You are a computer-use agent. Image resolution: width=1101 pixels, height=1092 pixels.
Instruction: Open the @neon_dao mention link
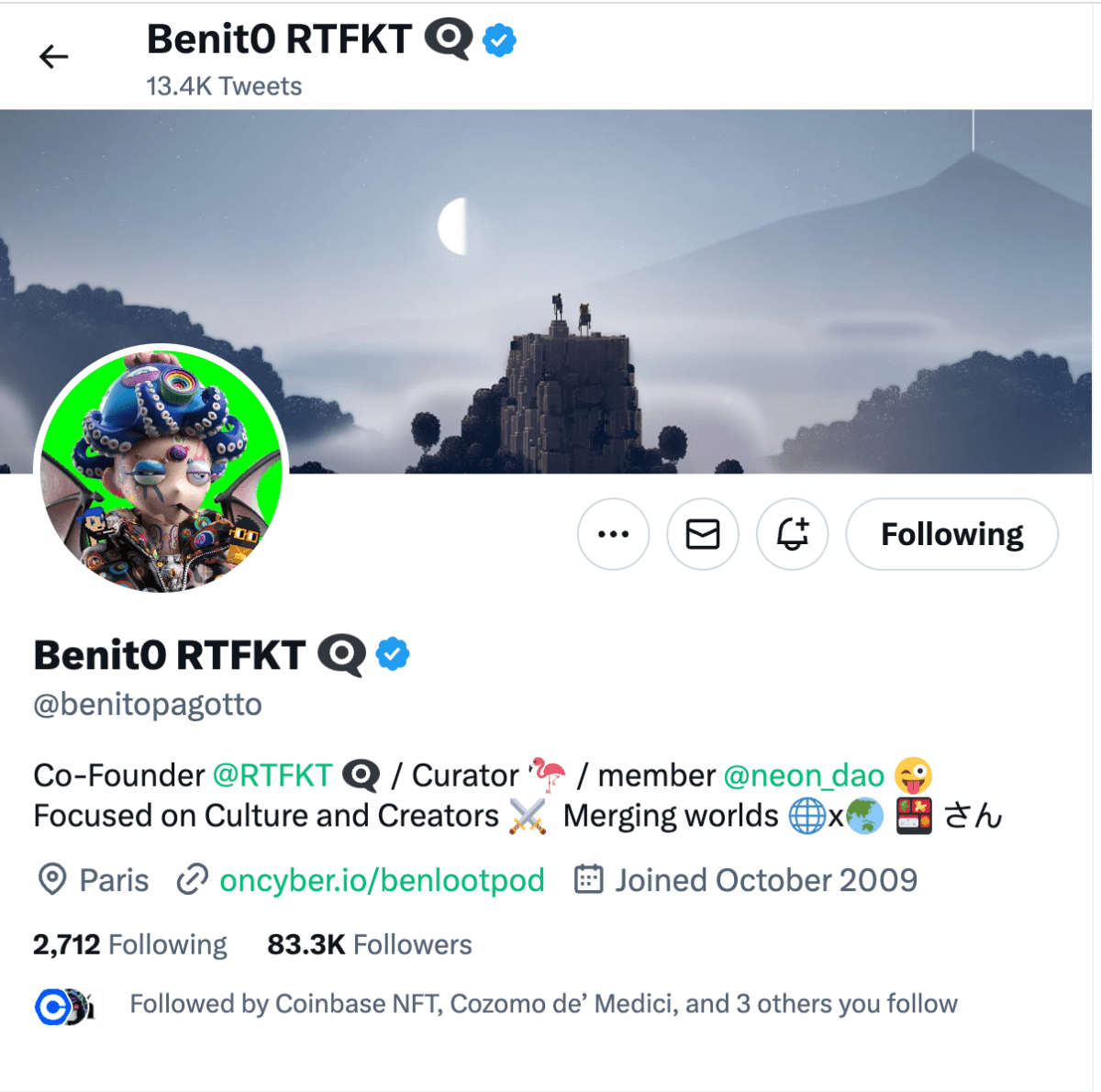click(804, 775)
